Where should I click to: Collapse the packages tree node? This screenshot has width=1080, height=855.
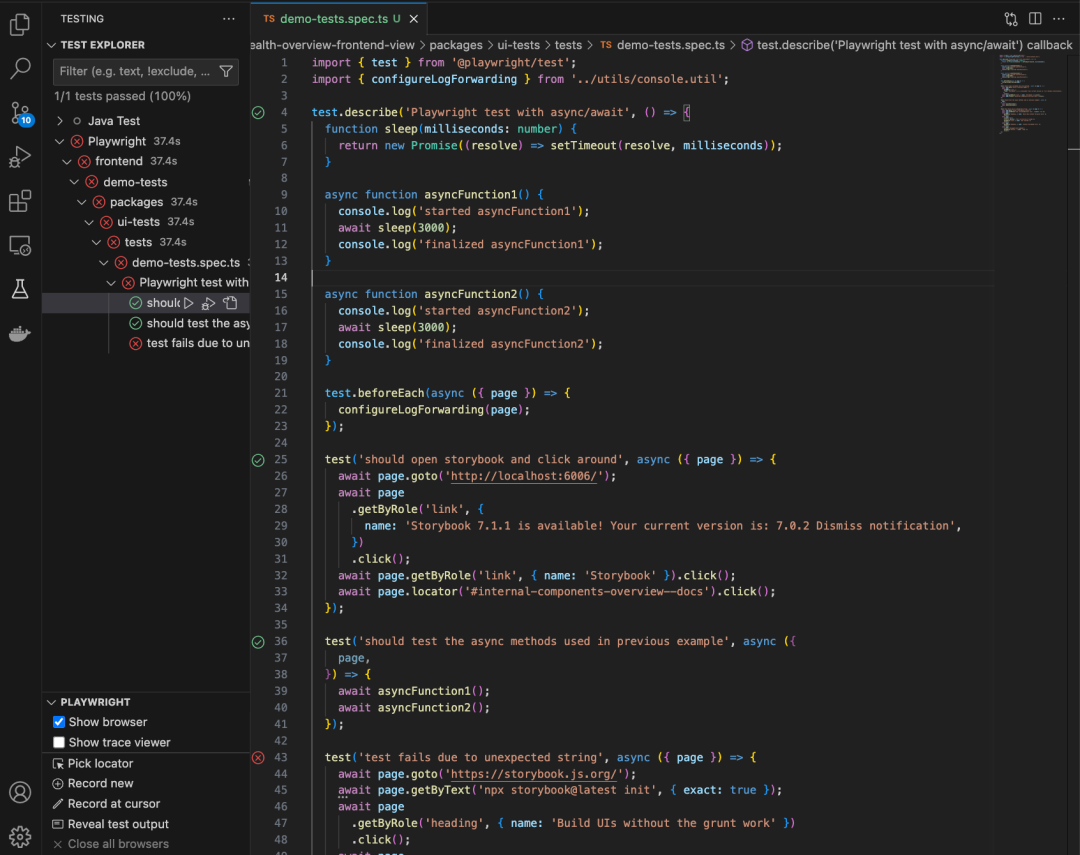coord(82,202)
